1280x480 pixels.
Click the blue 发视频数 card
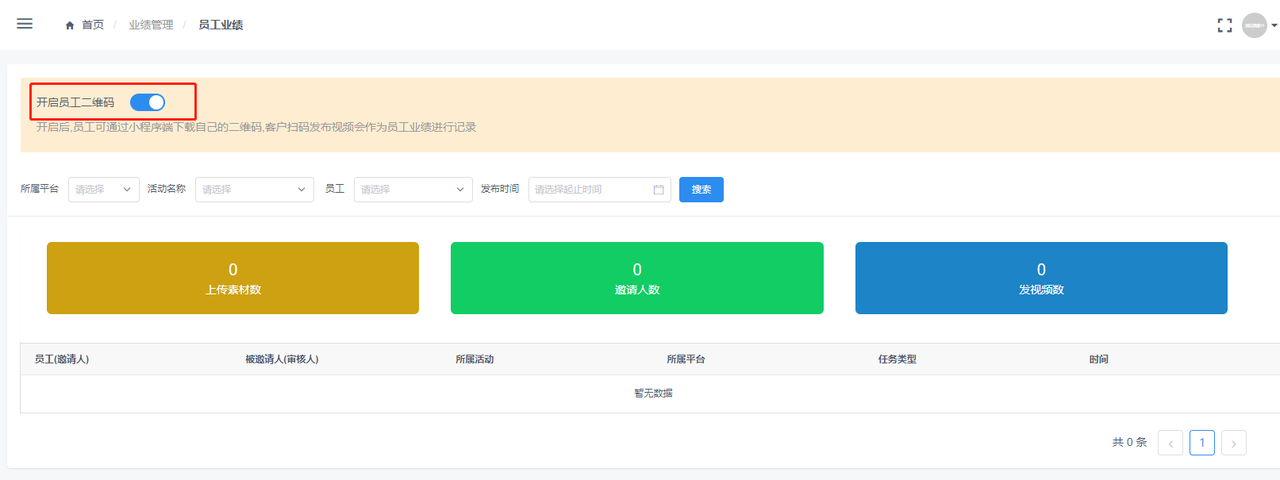[1041, 278]
